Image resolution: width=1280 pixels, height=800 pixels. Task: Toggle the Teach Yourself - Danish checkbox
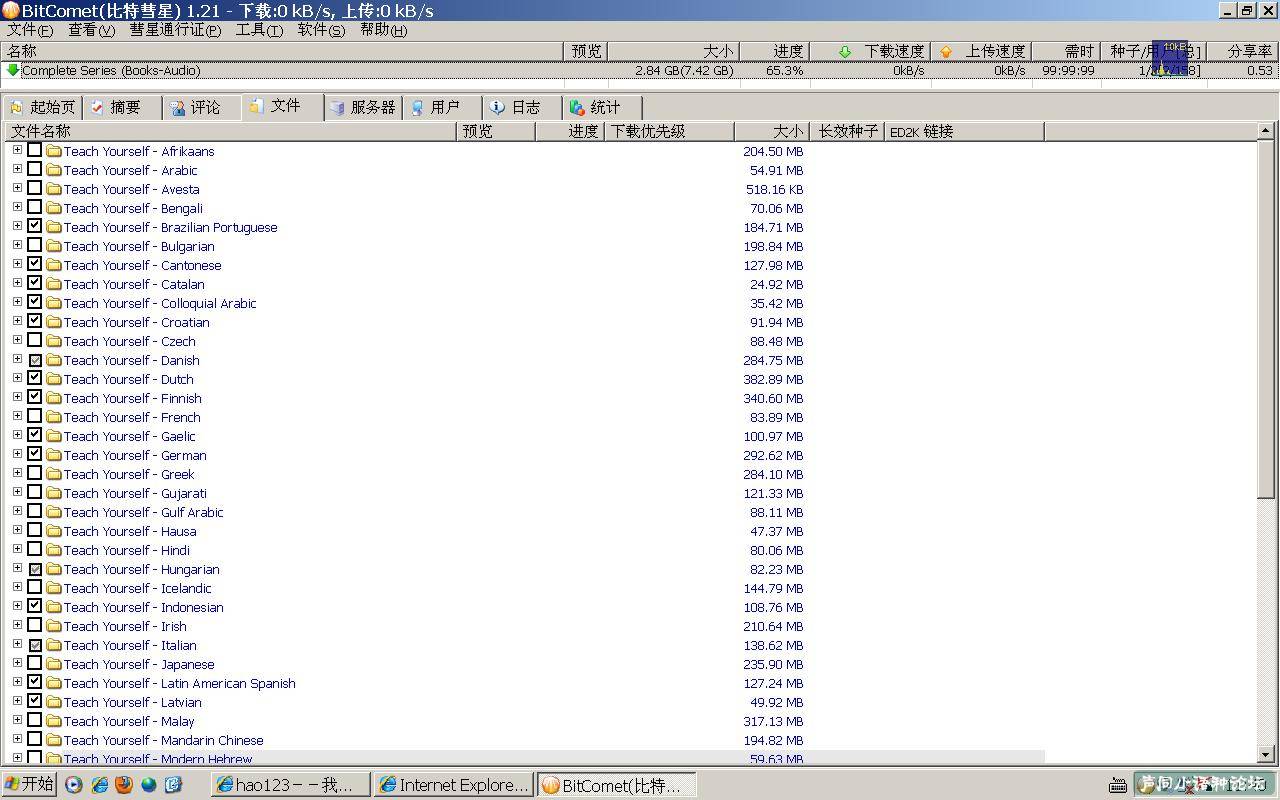pos(35,360)
